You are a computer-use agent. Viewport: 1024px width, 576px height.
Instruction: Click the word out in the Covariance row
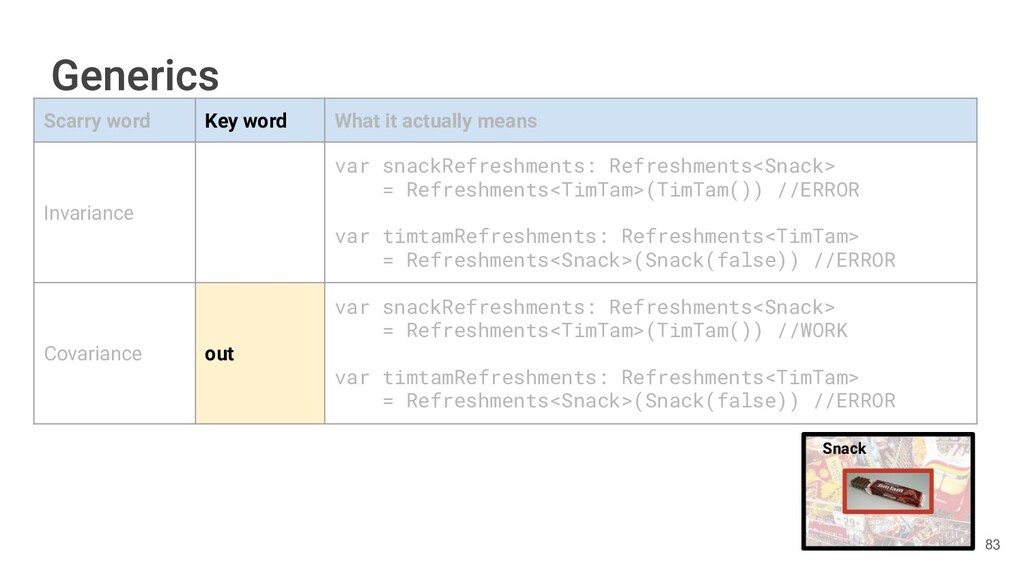pyautogui.click(x=219, y=354)
